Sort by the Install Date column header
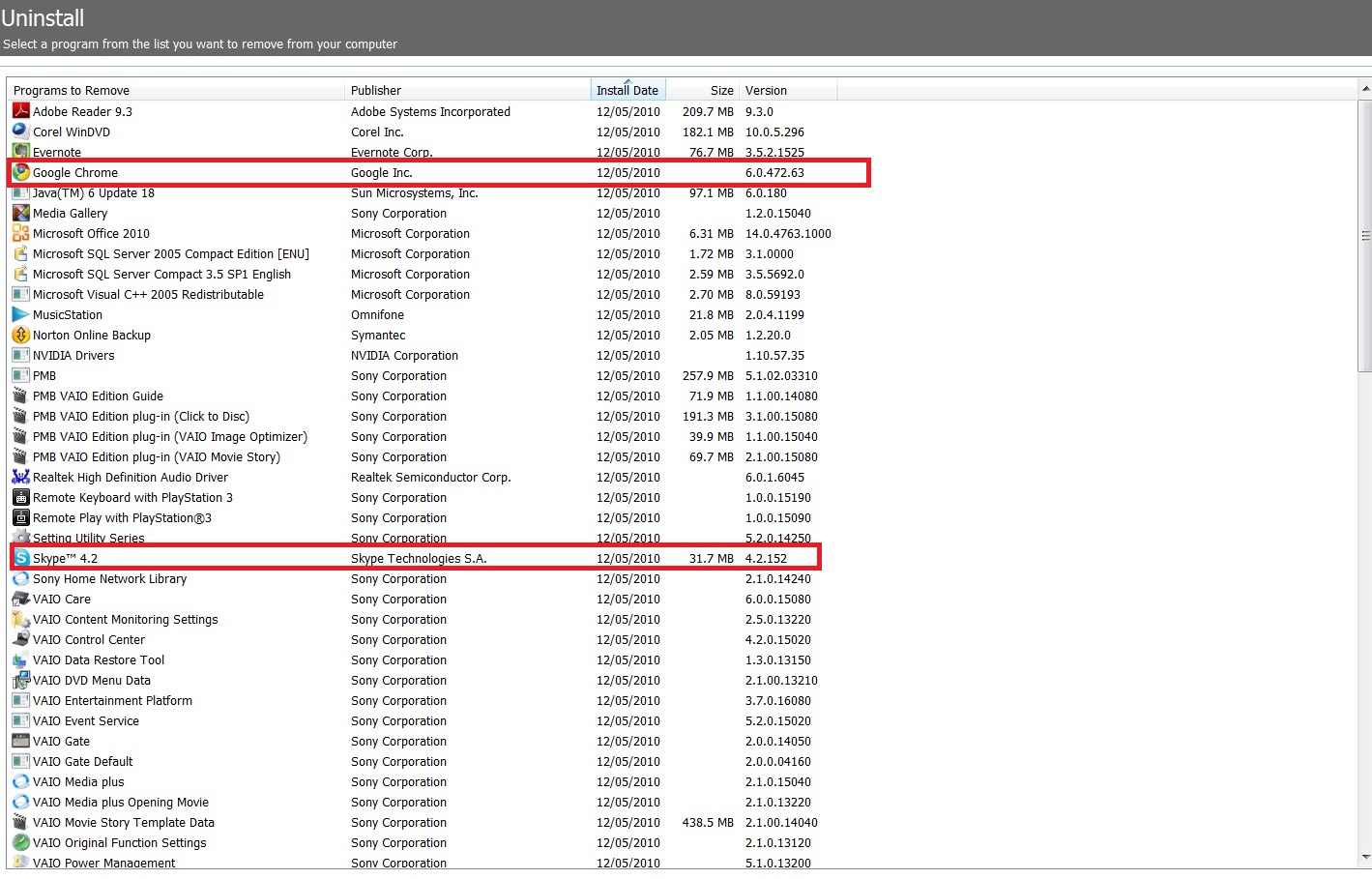The width and height of the screenshot is (1372, 879). 628,90
